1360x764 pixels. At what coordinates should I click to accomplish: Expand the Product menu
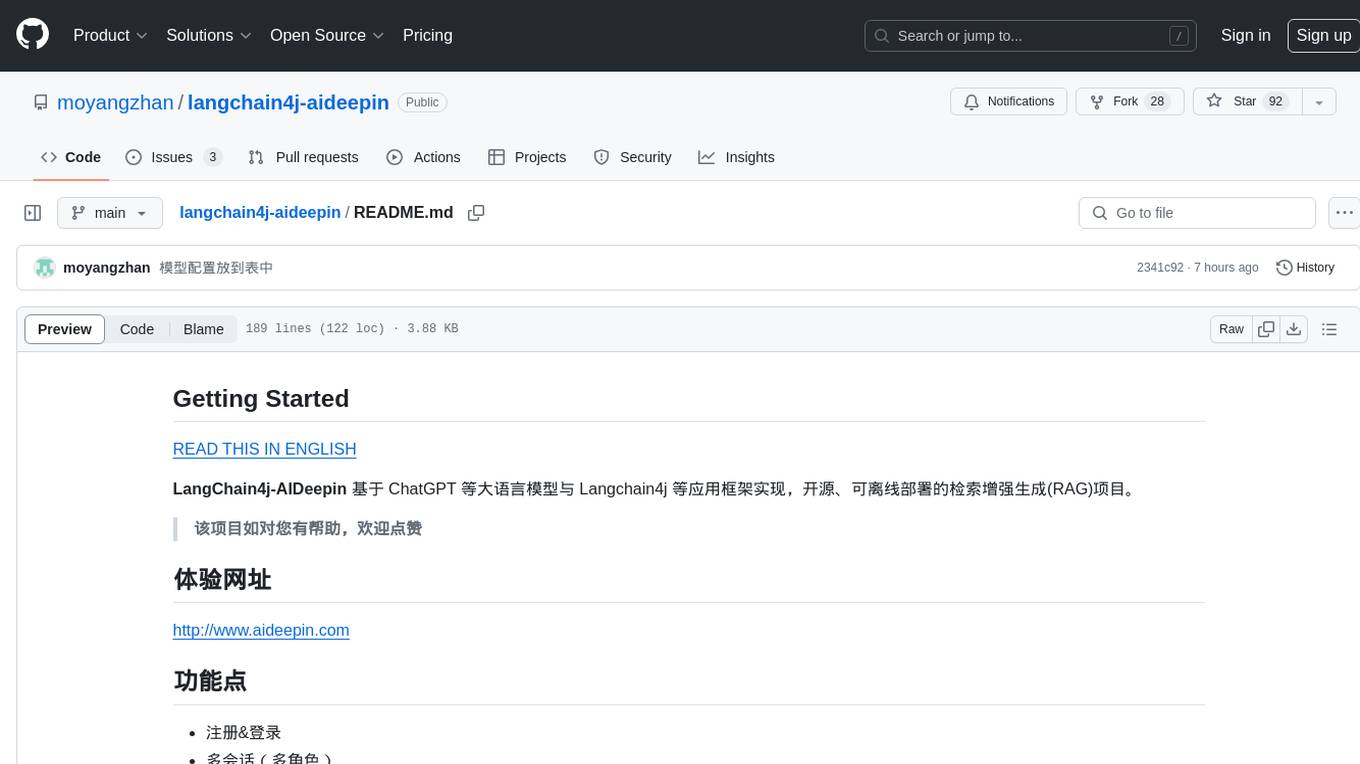[x=110, y=35]
